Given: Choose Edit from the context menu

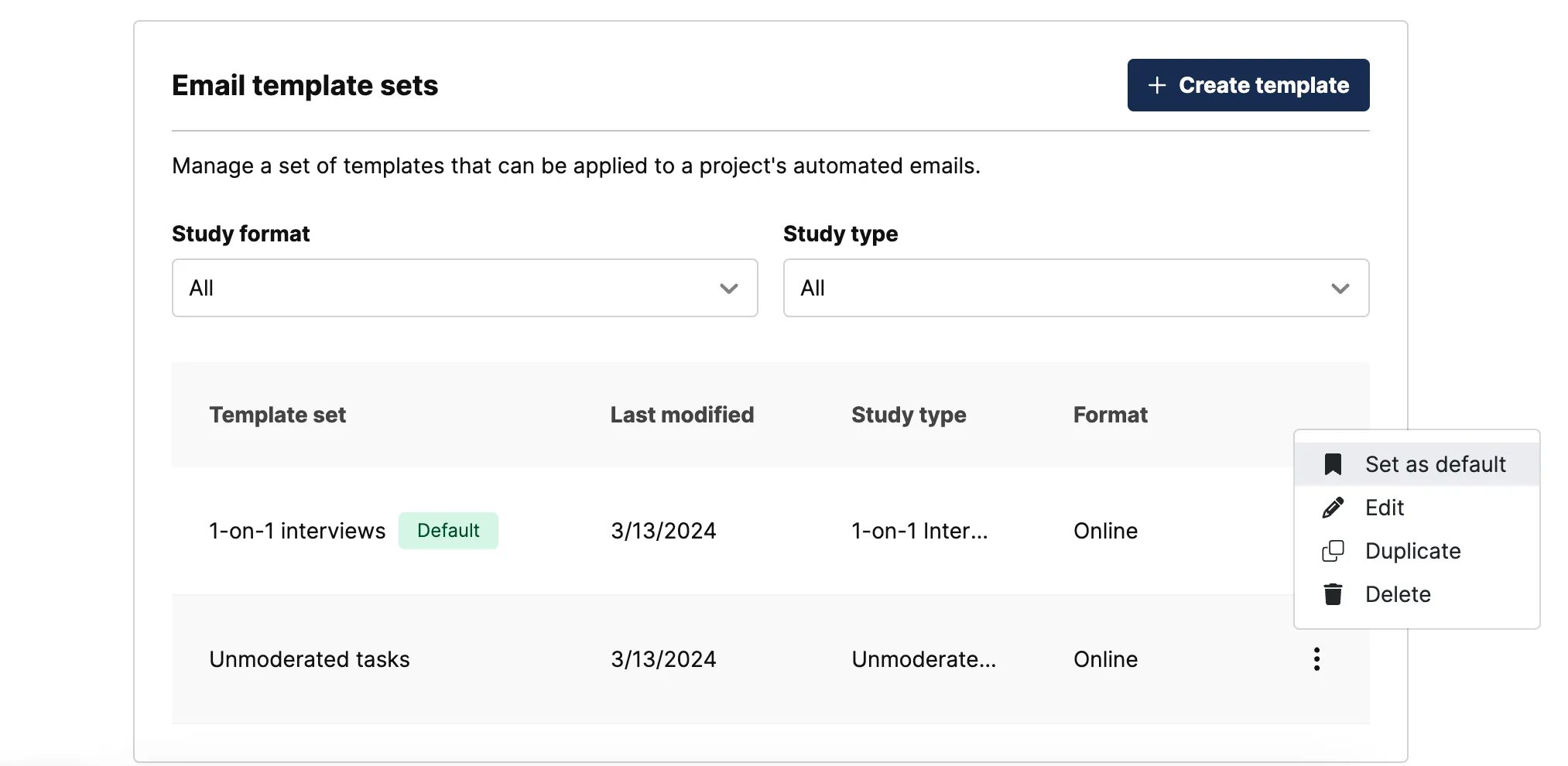Looking at the screenshot, I should tap(1416, 508).
